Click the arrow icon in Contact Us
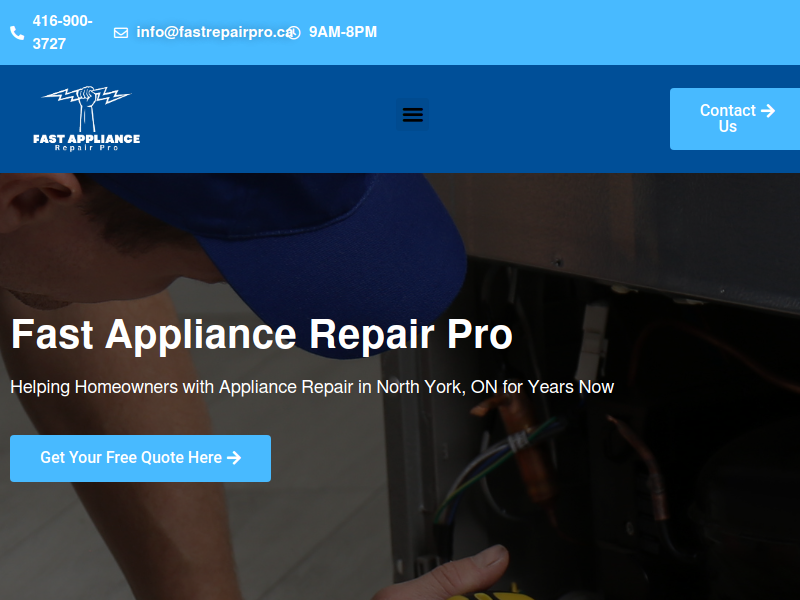This screenshot has height=600, width=800. point(768,111)
